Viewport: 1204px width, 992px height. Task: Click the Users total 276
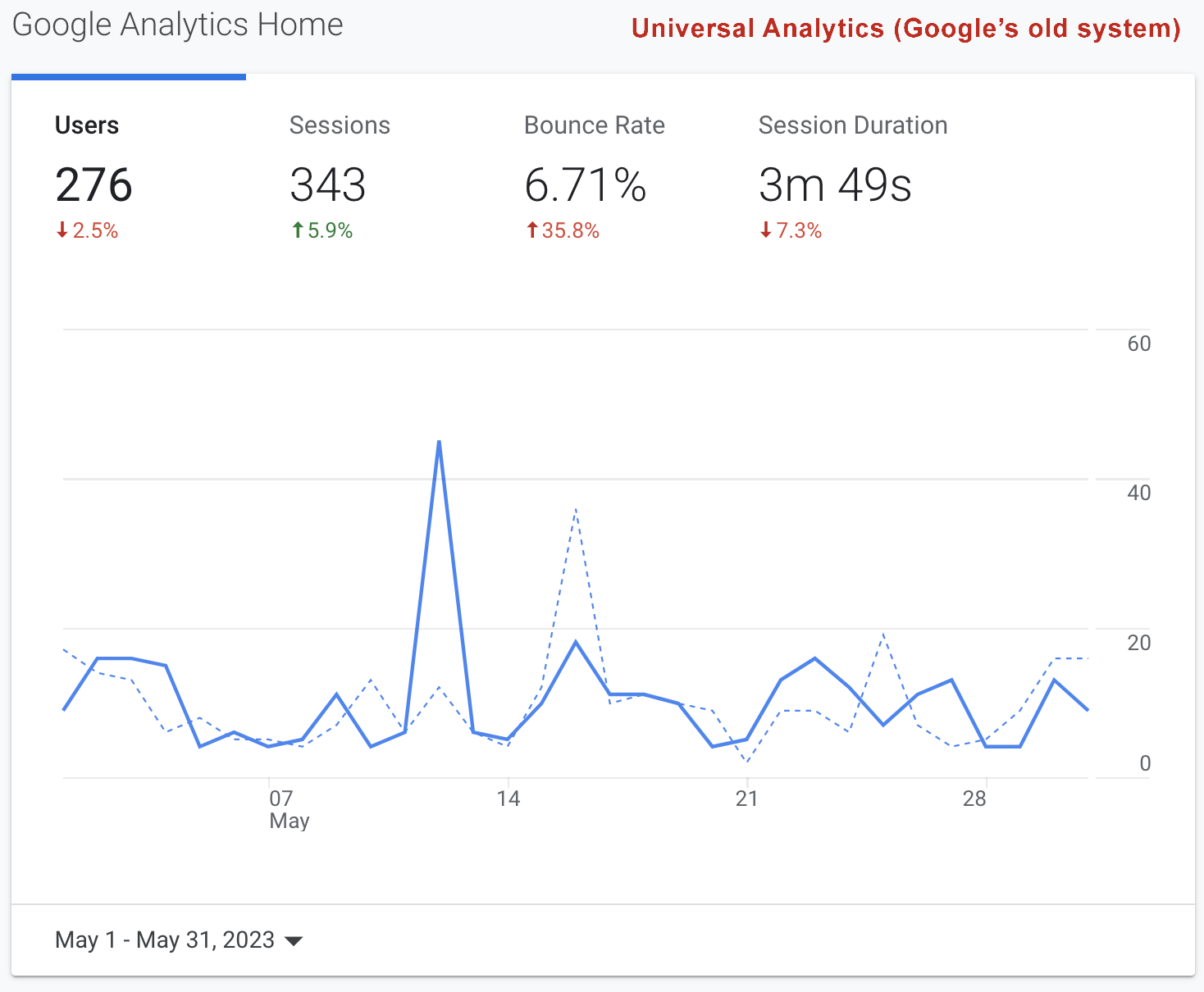click(93, 185)
